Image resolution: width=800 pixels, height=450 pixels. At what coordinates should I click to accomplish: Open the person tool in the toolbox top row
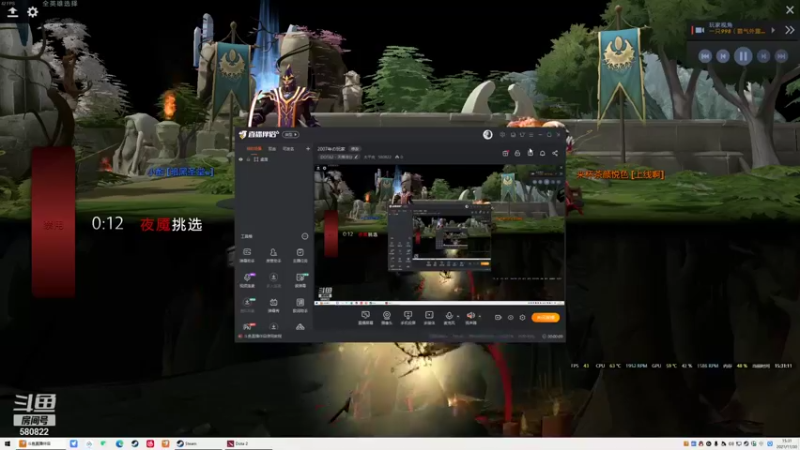pos(273,255)
